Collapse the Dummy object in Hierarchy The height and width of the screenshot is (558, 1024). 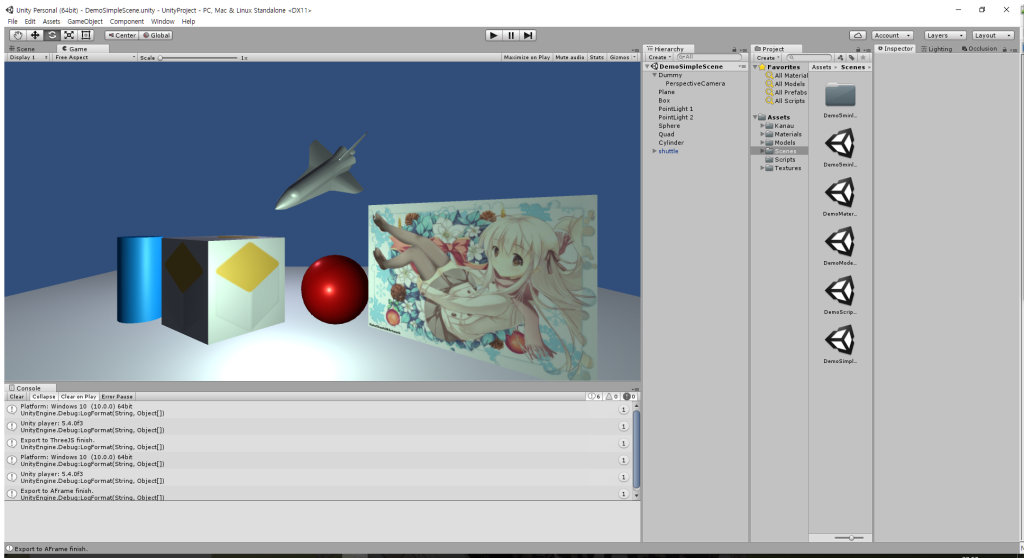click(654, 75)
